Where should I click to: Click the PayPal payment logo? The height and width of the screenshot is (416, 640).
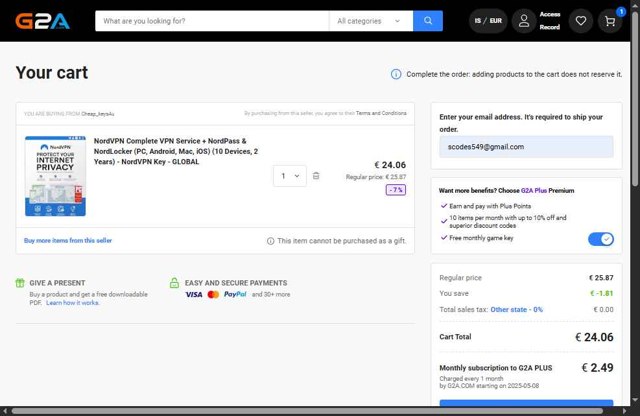click(235, 295)
